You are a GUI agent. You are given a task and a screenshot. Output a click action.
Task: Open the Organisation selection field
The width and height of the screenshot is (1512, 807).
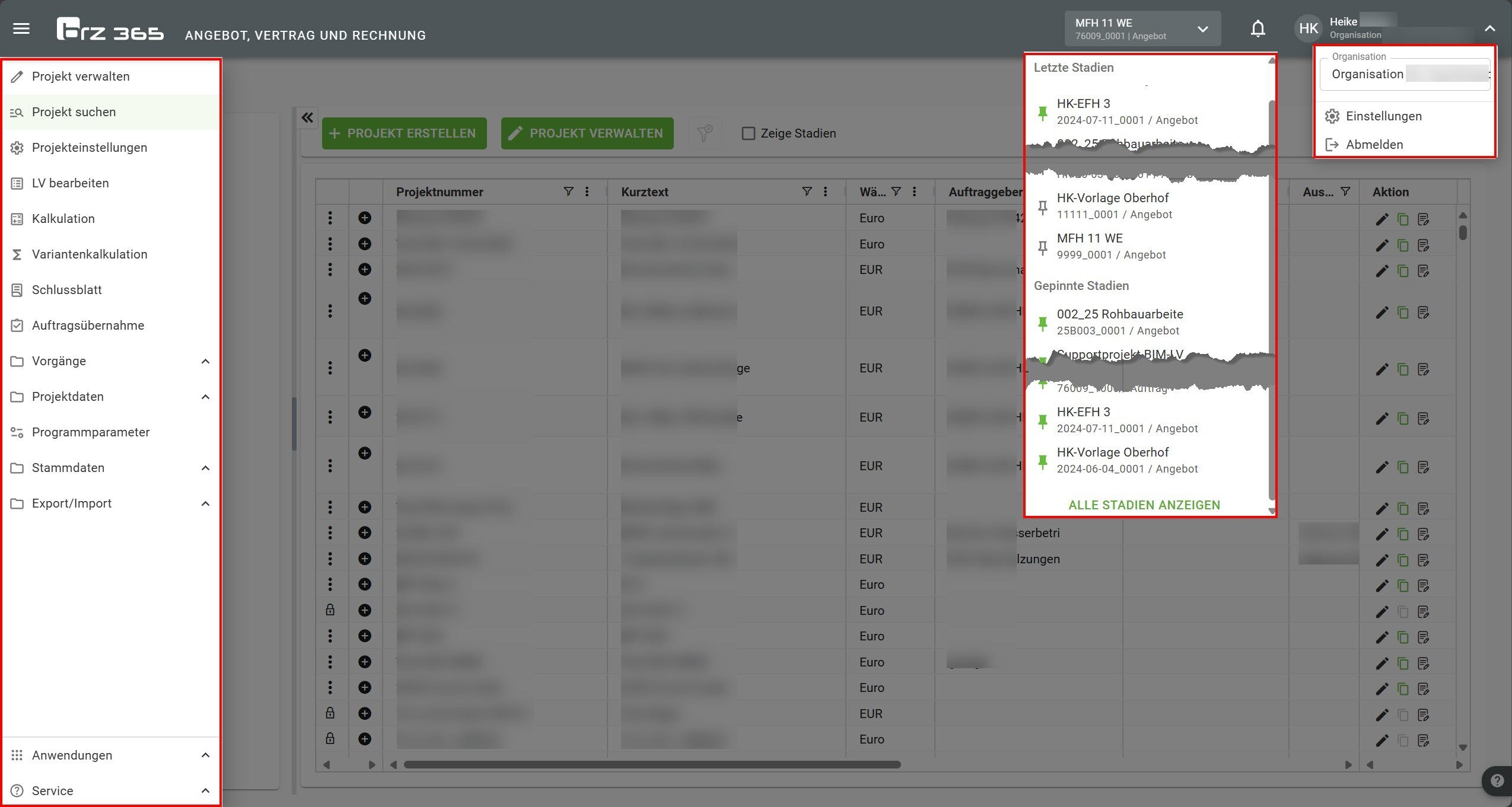(x=1405, y=74)
